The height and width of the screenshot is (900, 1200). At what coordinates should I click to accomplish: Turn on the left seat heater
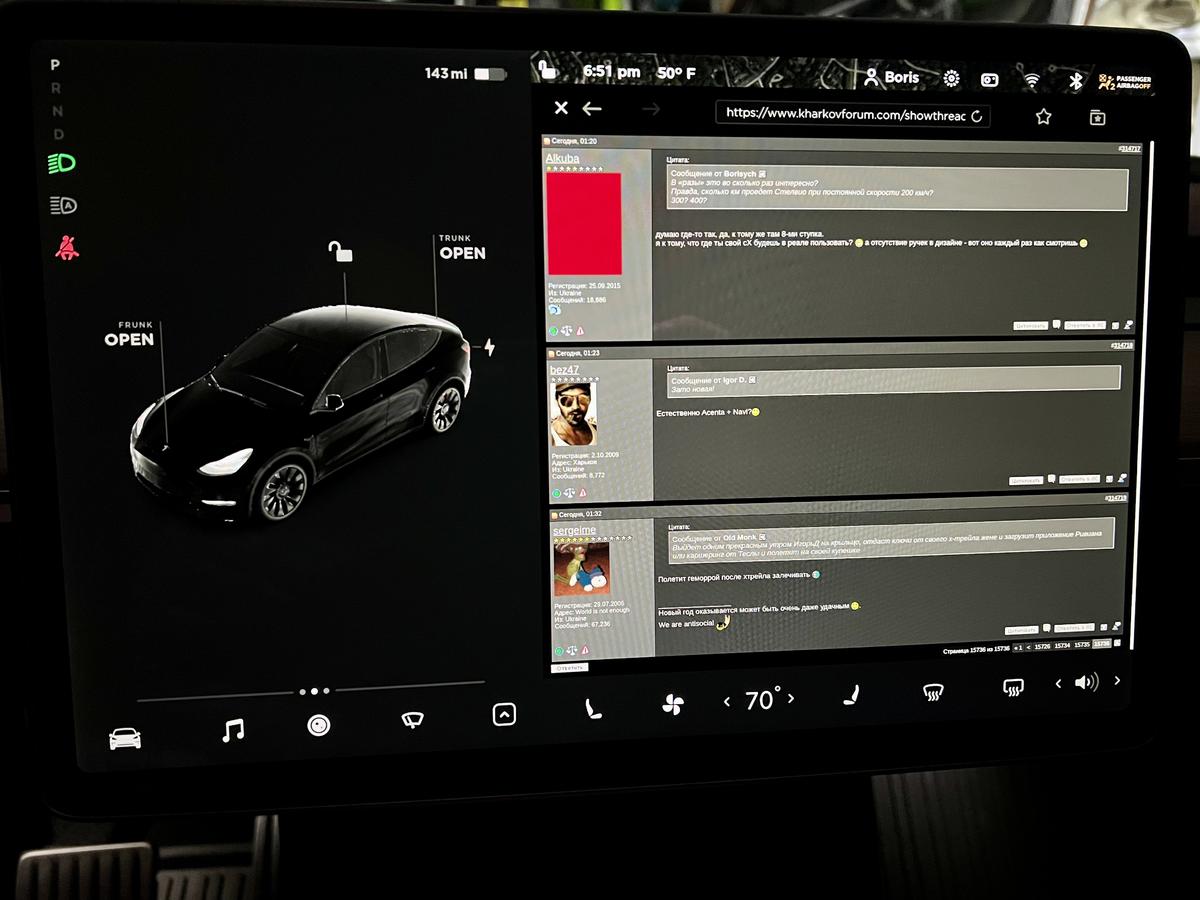(x=593, y=709)
